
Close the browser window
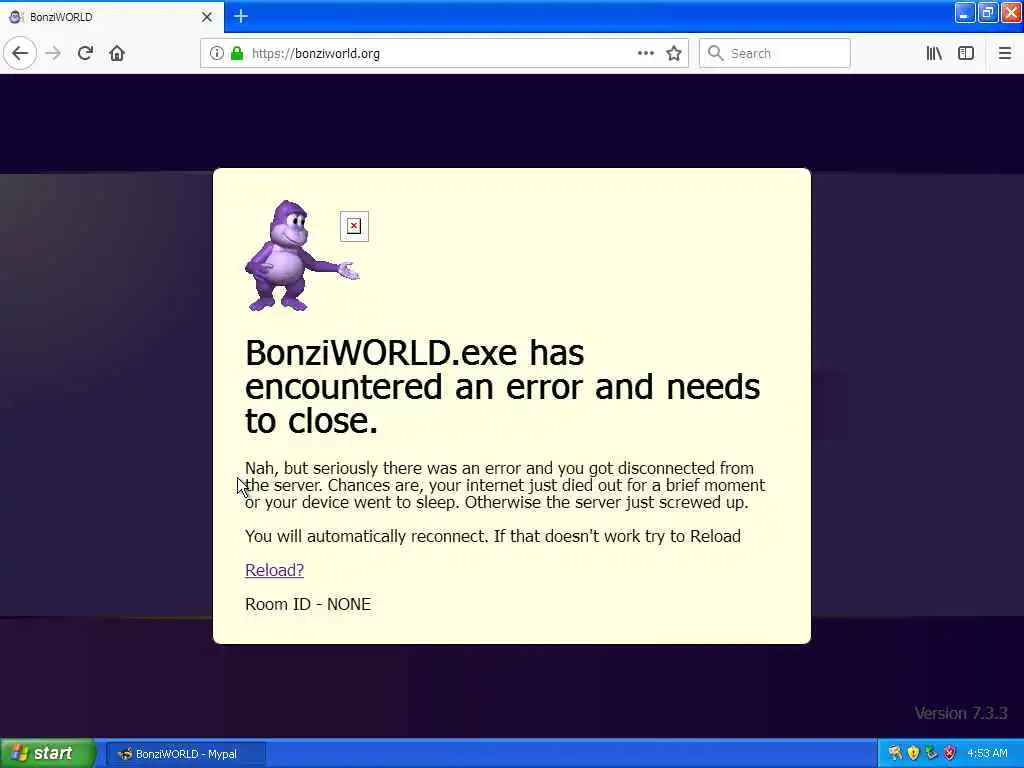click(1012, 12)
